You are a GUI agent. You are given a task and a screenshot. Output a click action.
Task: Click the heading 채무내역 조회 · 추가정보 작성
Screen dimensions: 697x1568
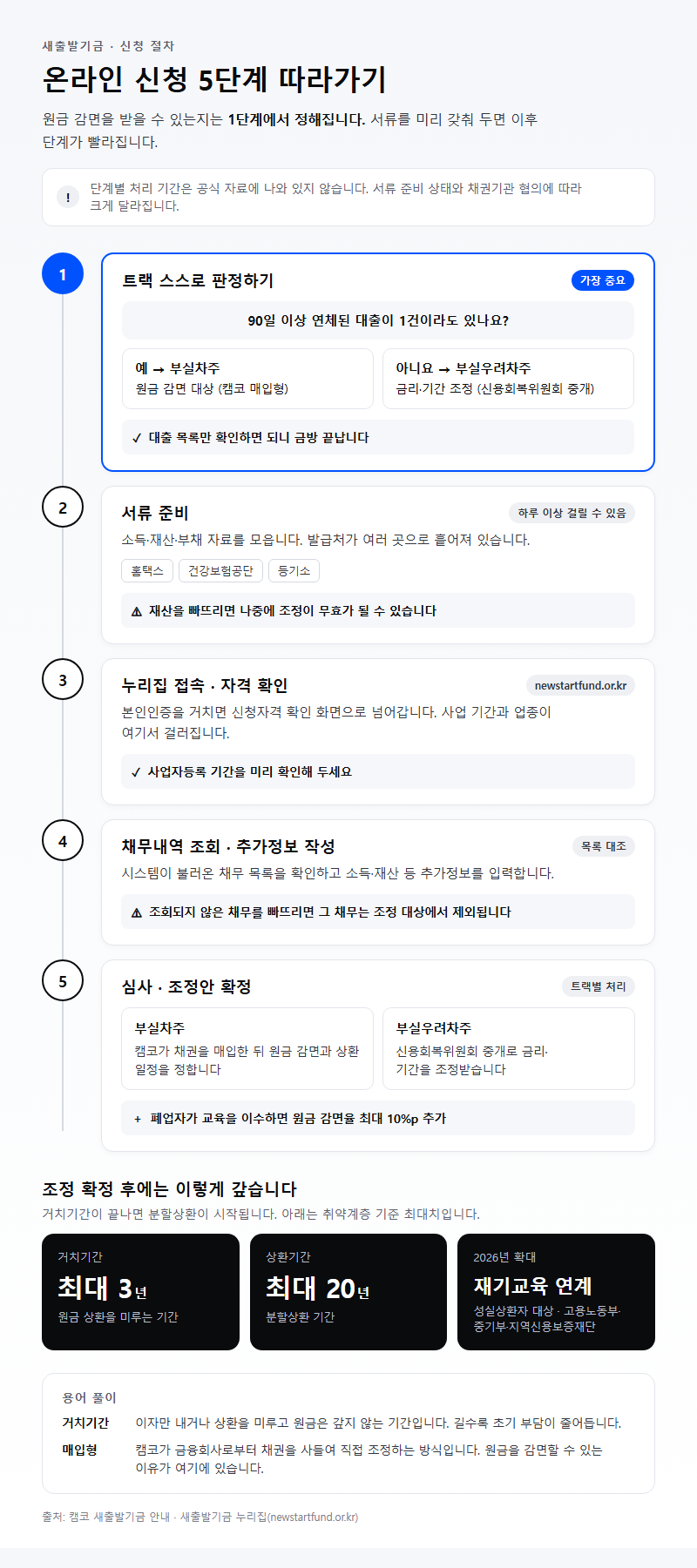[x=228, y=846]
